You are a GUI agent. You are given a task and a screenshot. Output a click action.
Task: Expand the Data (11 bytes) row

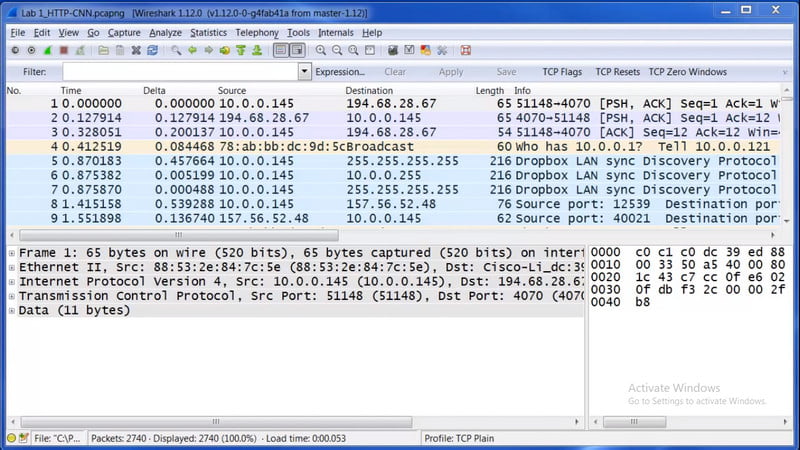click(x=12, y=310)
